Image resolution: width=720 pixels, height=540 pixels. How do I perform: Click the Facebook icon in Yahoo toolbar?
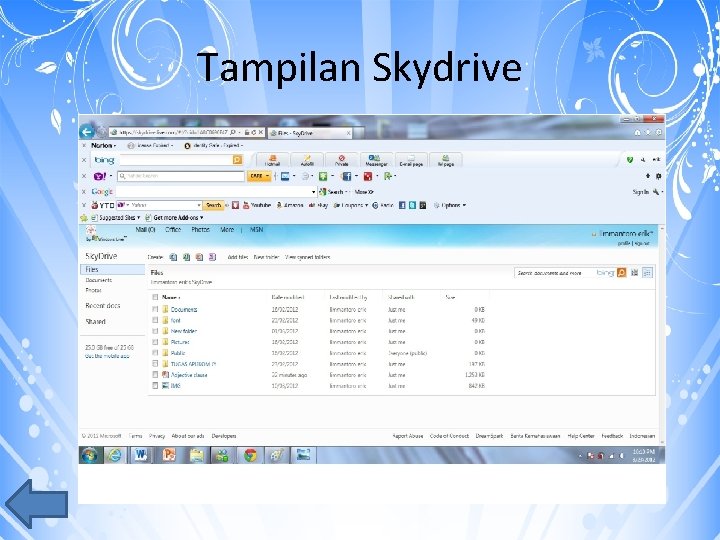click(x=346, y=176)
